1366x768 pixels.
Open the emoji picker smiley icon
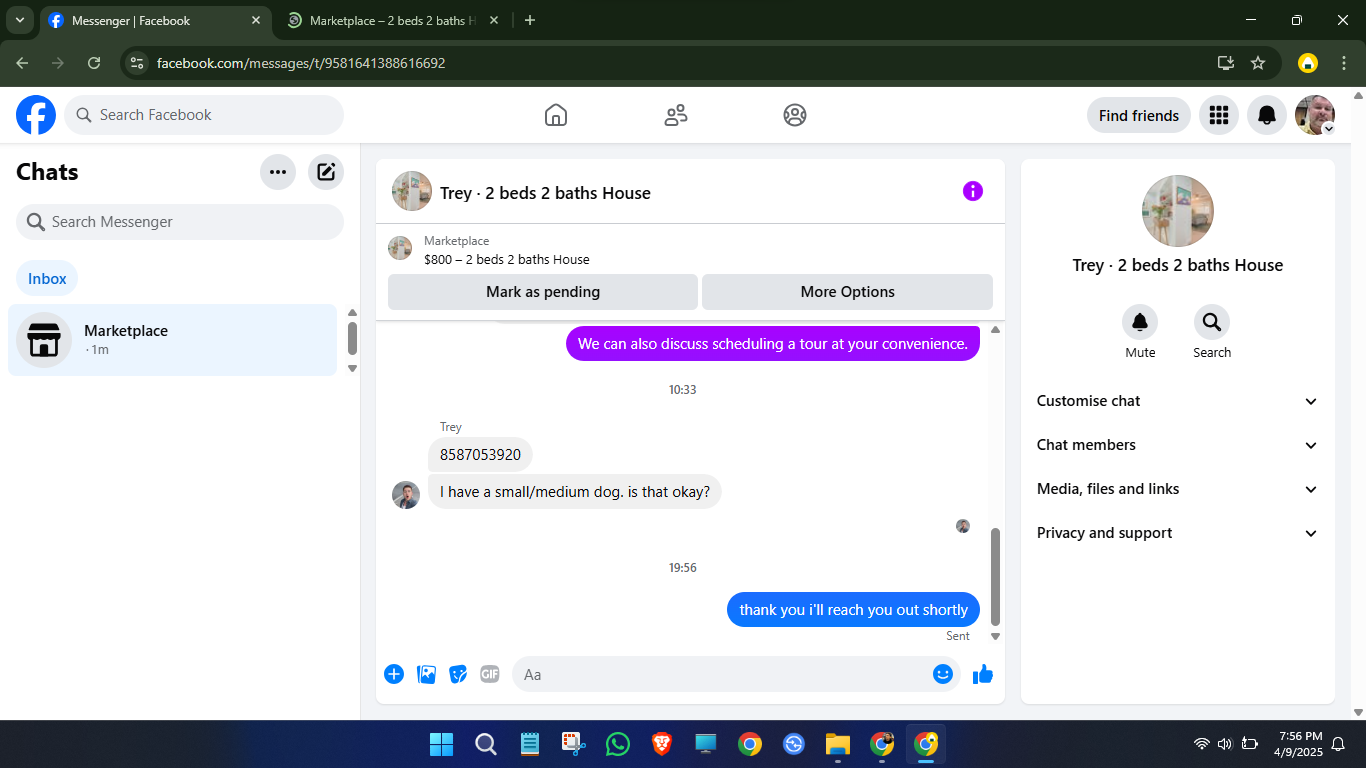943,674
